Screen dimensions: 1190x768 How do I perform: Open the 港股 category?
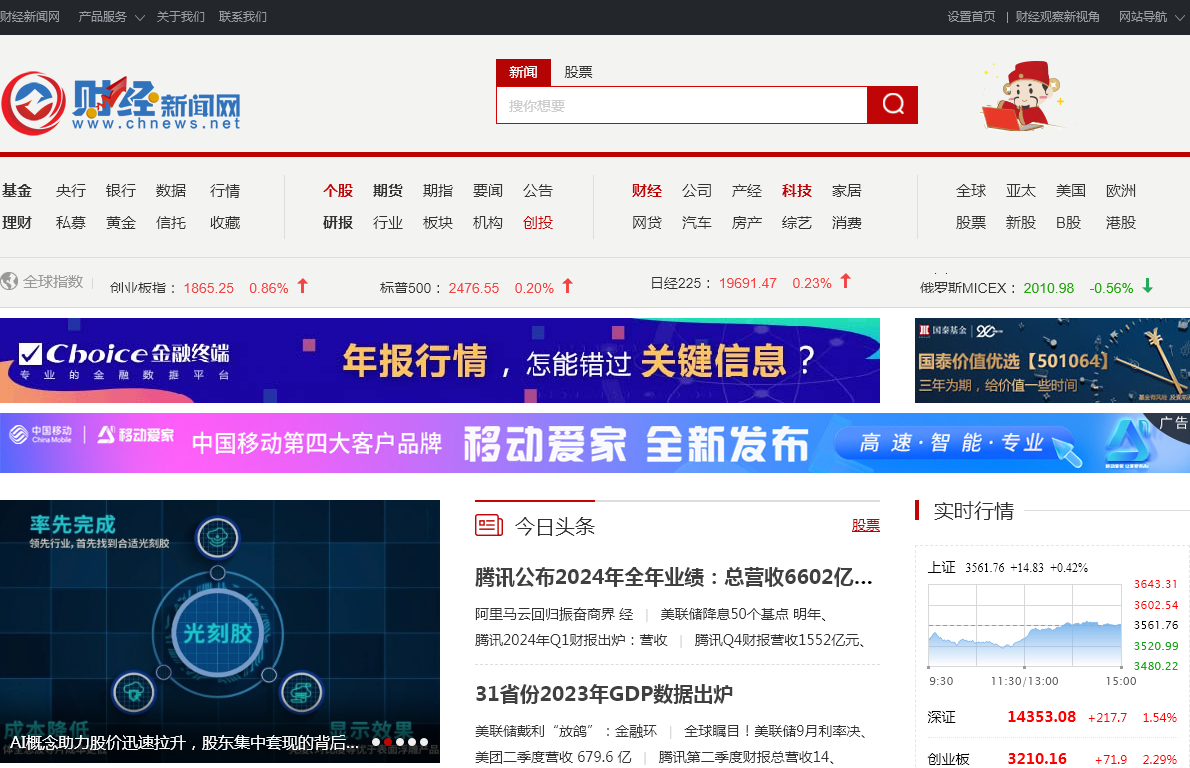[1121, 222]
